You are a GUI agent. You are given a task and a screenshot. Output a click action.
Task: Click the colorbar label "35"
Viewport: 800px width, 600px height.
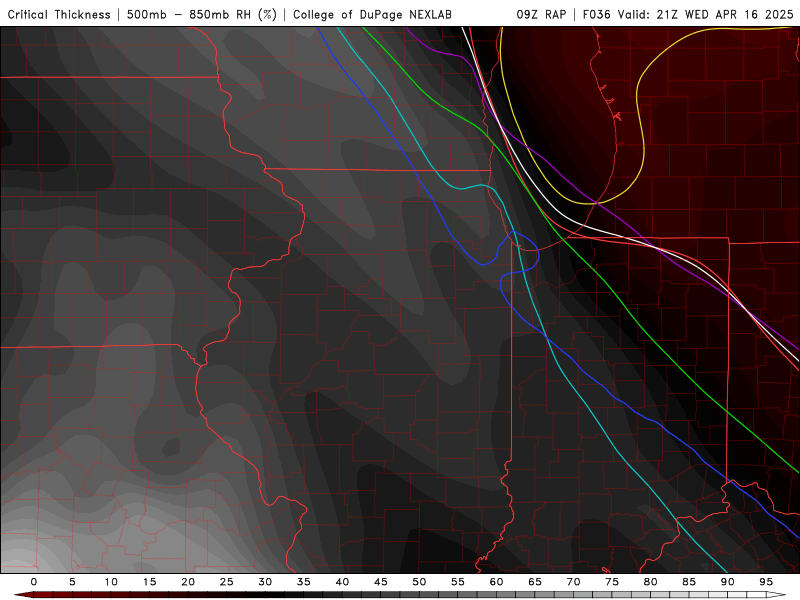tap(304, 582)
